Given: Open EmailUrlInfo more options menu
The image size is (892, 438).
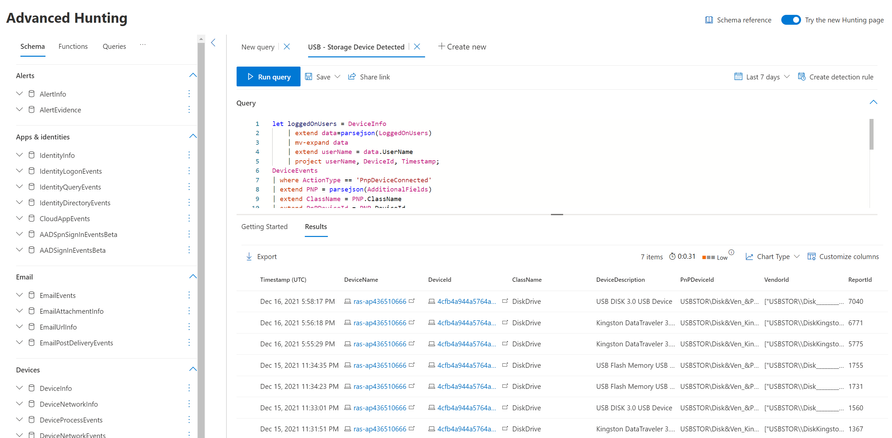Looking at the screenshot, I should click(189, 327).
